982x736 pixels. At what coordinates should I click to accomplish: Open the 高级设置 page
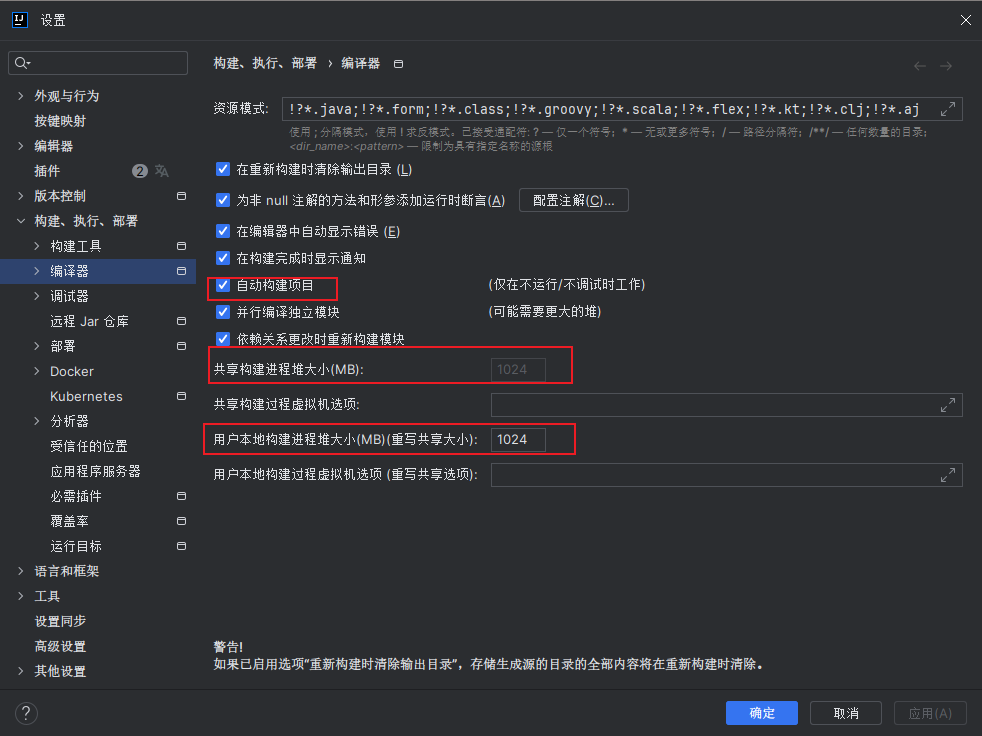pos(60,646)
